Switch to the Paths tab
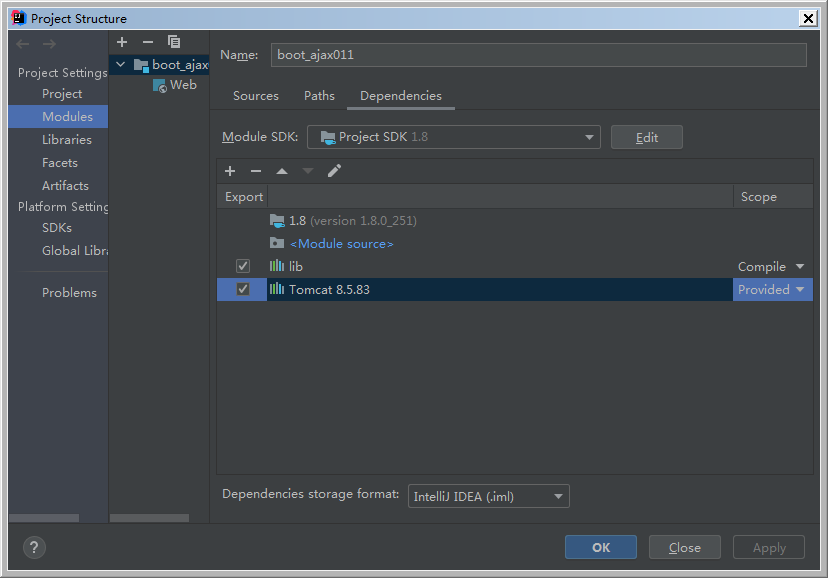The height and width of the screenshot is (578, 828). tap(319, 96)
